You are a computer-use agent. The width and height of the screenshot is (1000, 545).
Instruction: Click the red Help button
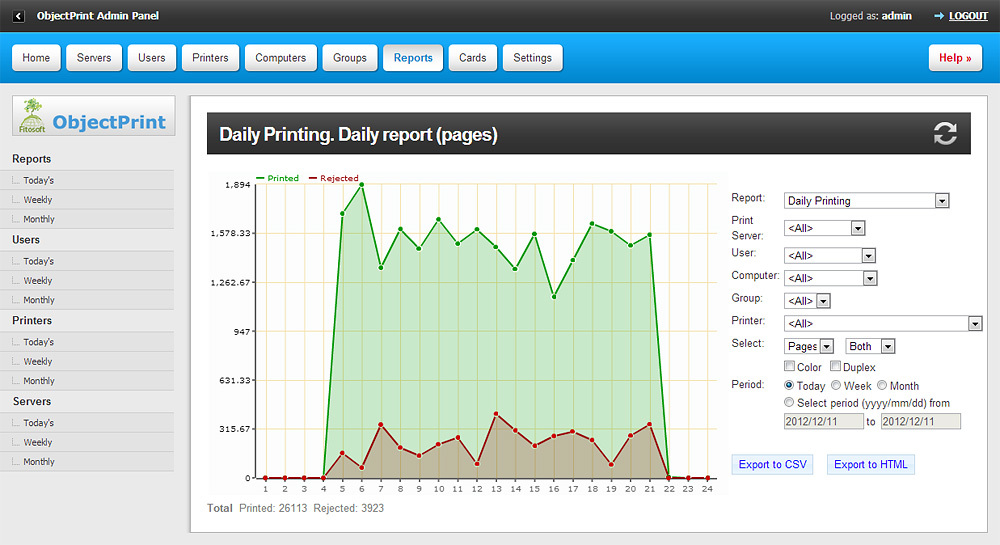[955, 58]
